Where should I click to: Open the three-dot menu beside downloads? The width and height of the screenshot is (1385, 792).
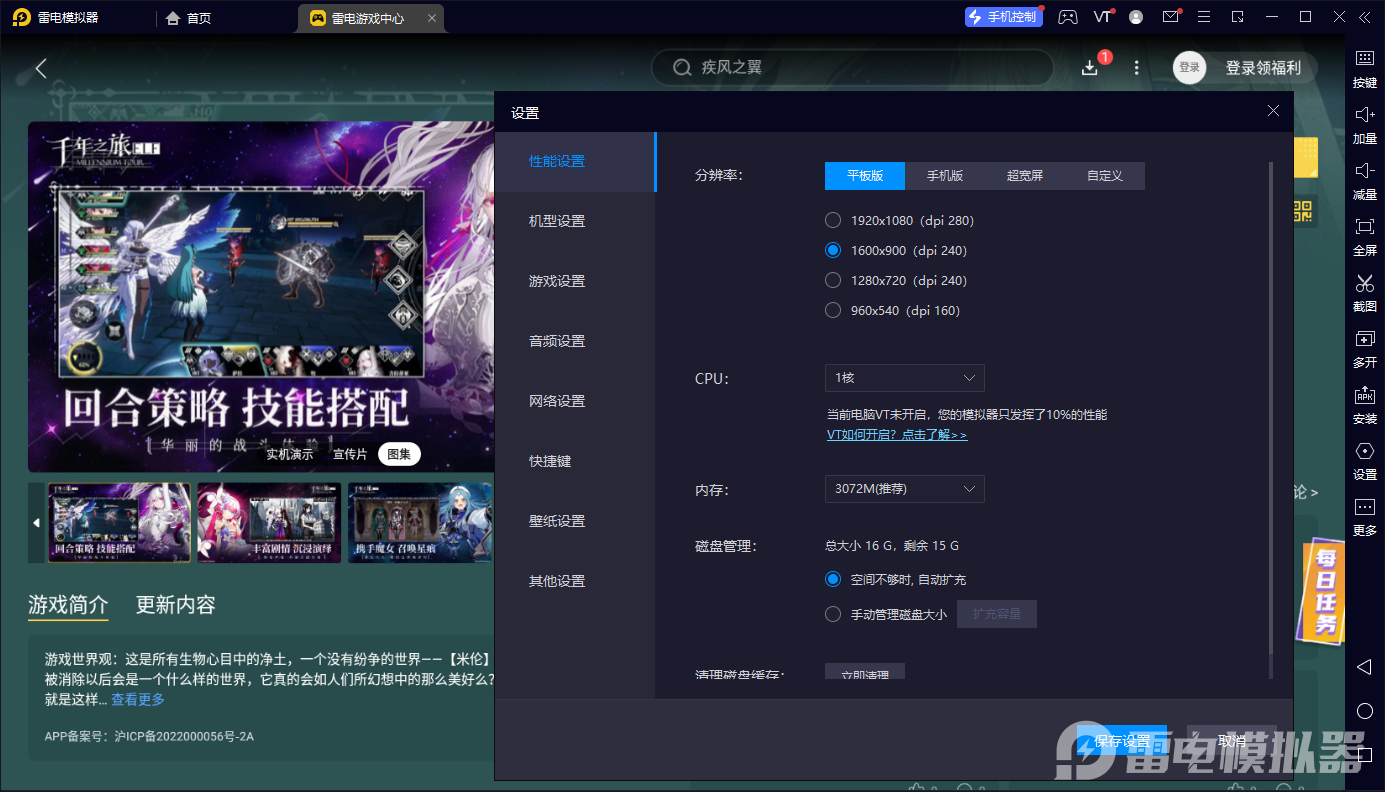point(1136,67)
